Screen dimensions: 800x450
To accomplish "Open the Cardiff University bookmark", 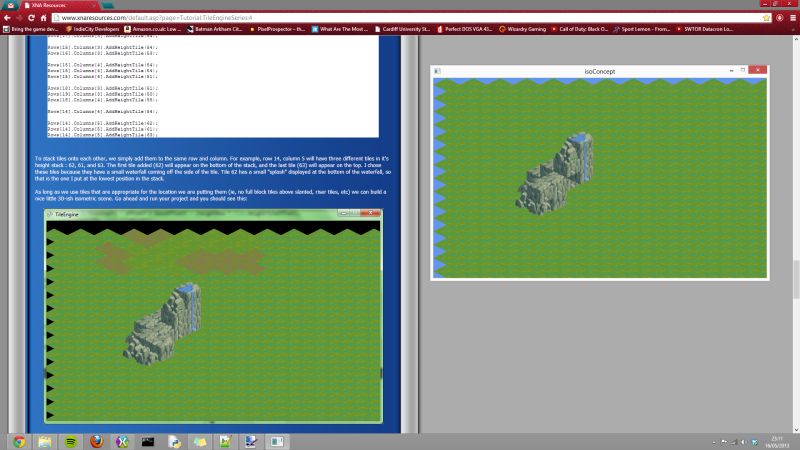I will [403, 29].
